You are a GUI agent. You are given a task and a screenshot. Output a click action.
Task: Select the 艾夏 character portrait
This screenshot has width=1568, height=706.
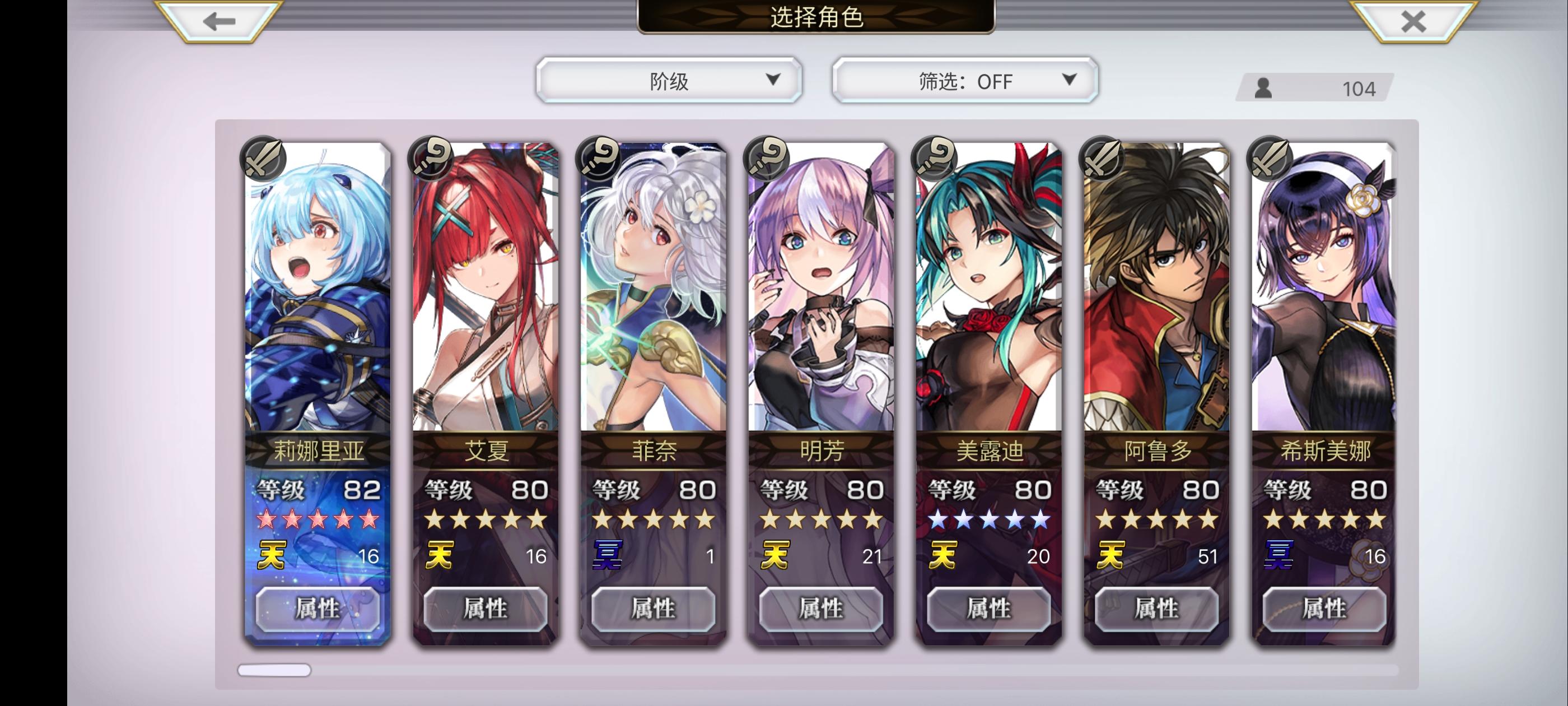point(485,287)
